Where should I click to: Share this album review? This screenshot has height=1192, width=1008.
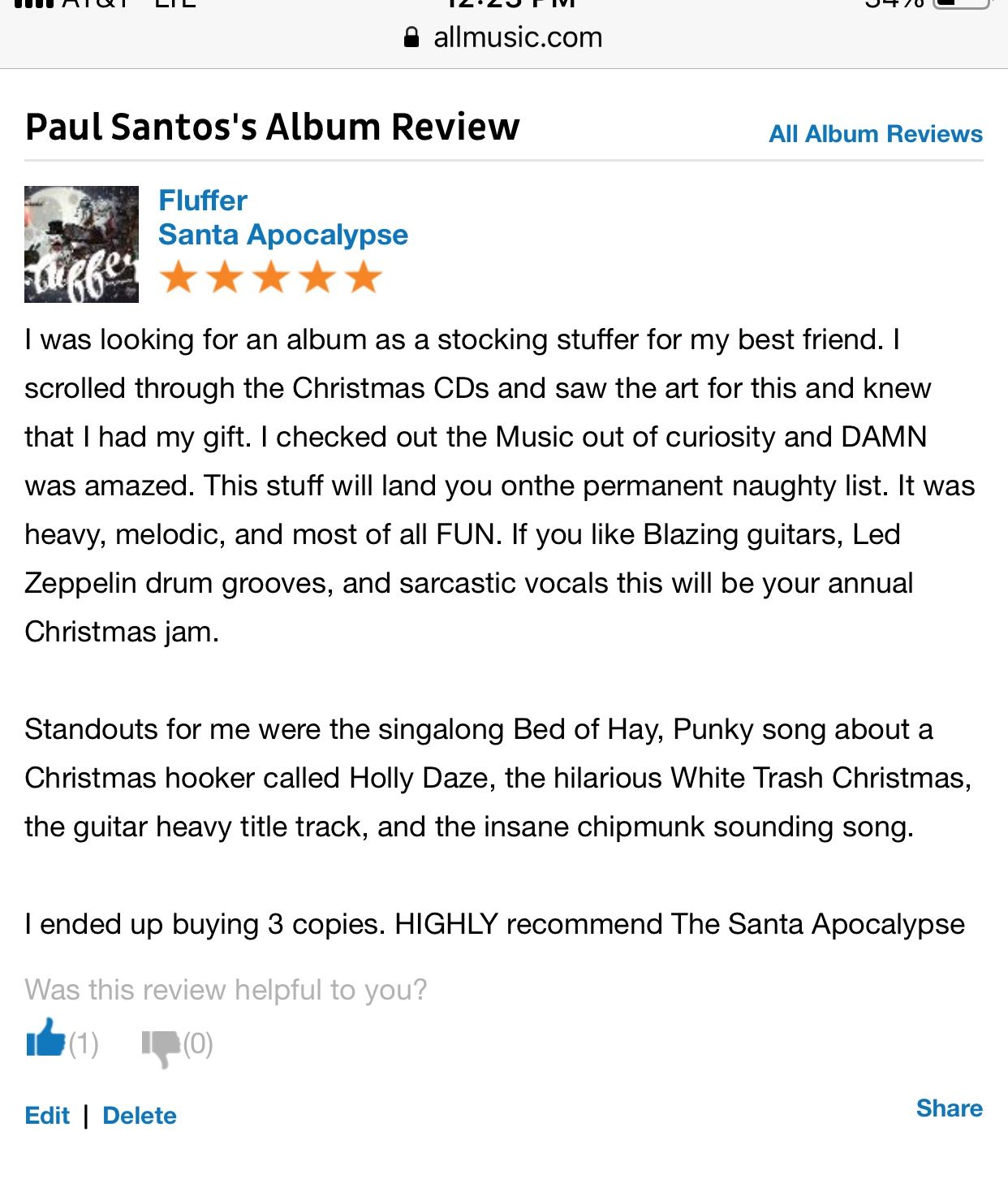click(949, 1108)
